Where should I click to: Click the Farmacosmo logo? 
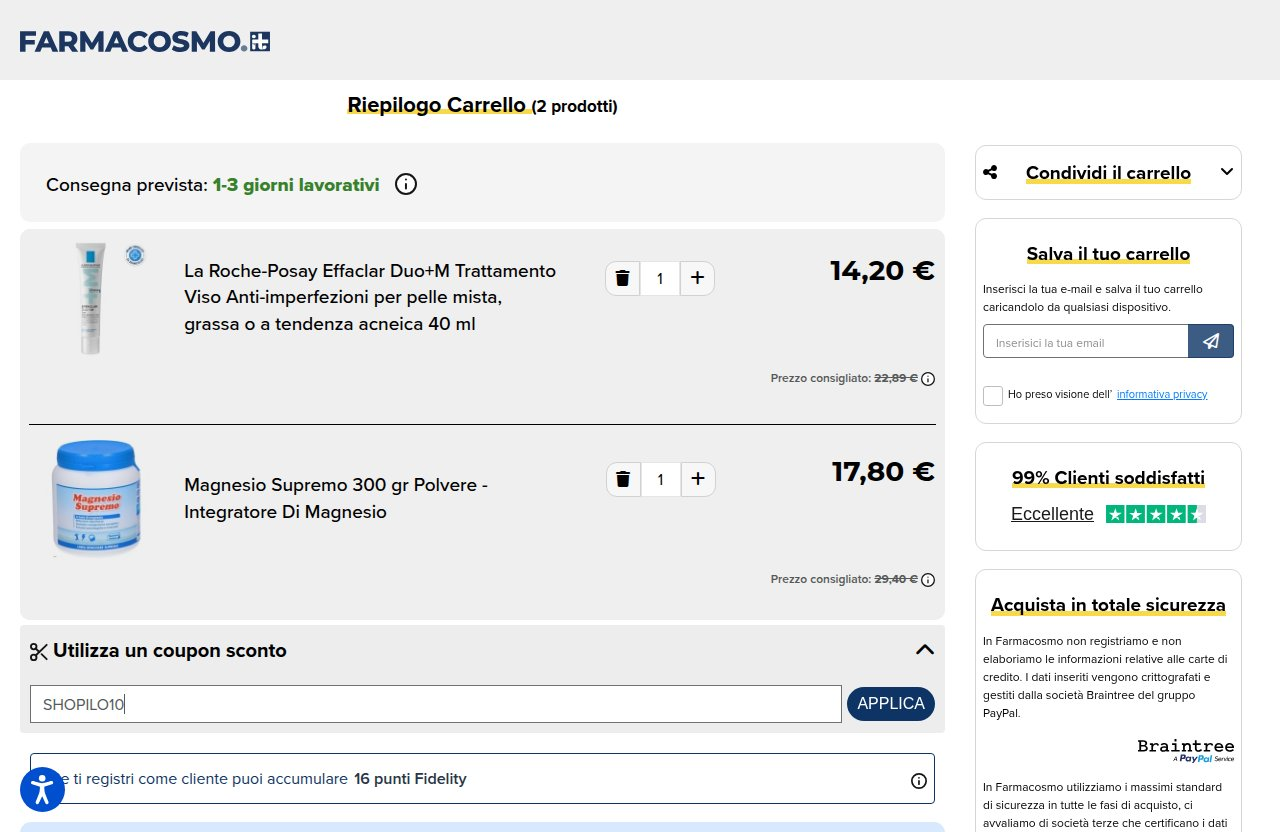click(145, 41)
